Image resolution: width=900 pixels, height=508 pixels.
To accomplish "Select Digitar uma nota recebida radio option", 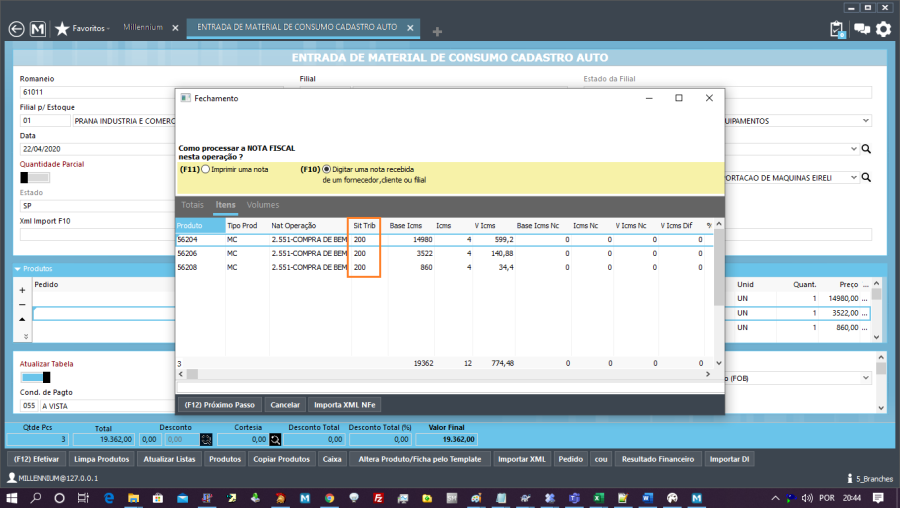I will [326, 170].
